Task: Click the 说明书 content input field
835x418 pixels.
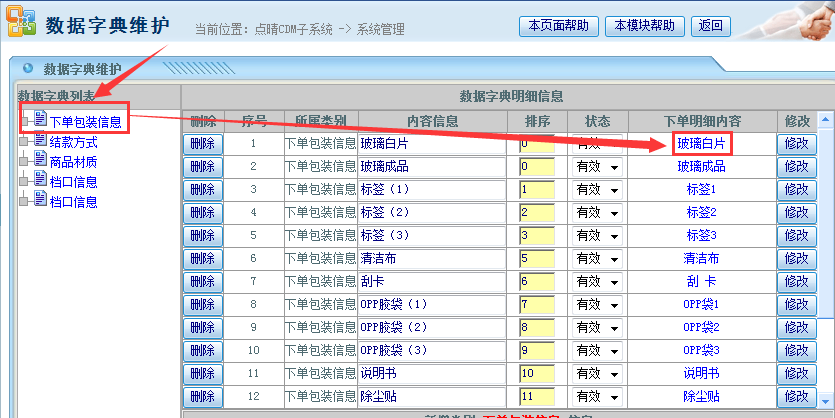Action: (x=432, y=374)
